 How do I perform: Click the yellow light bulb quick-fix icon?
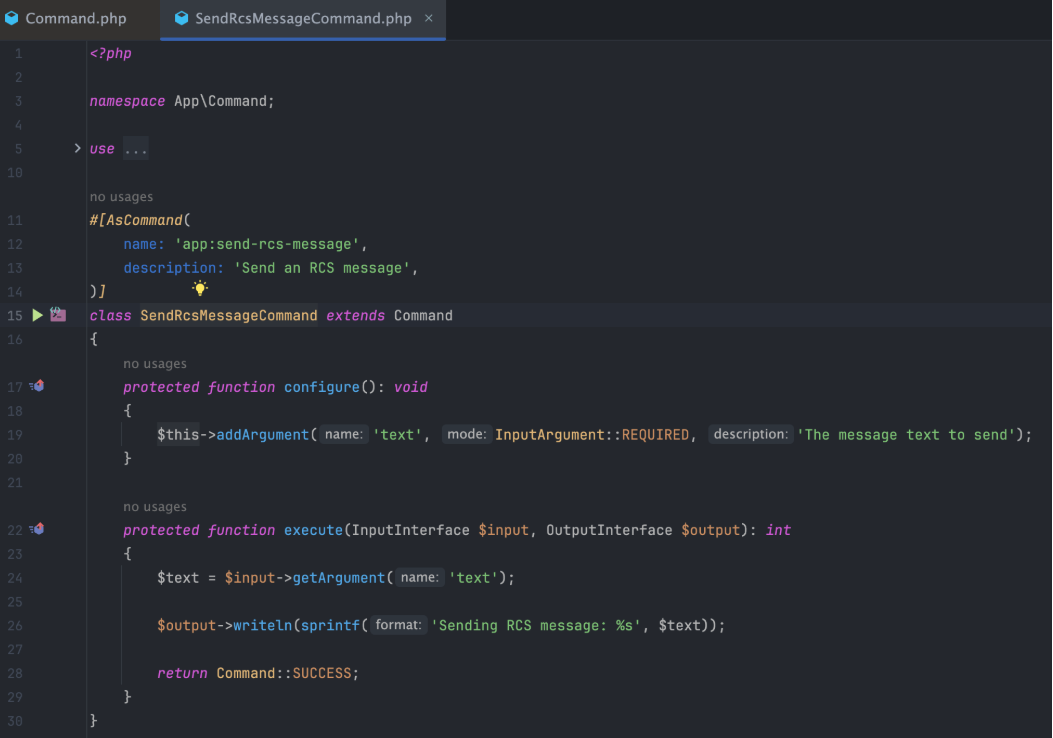point(199,288)
